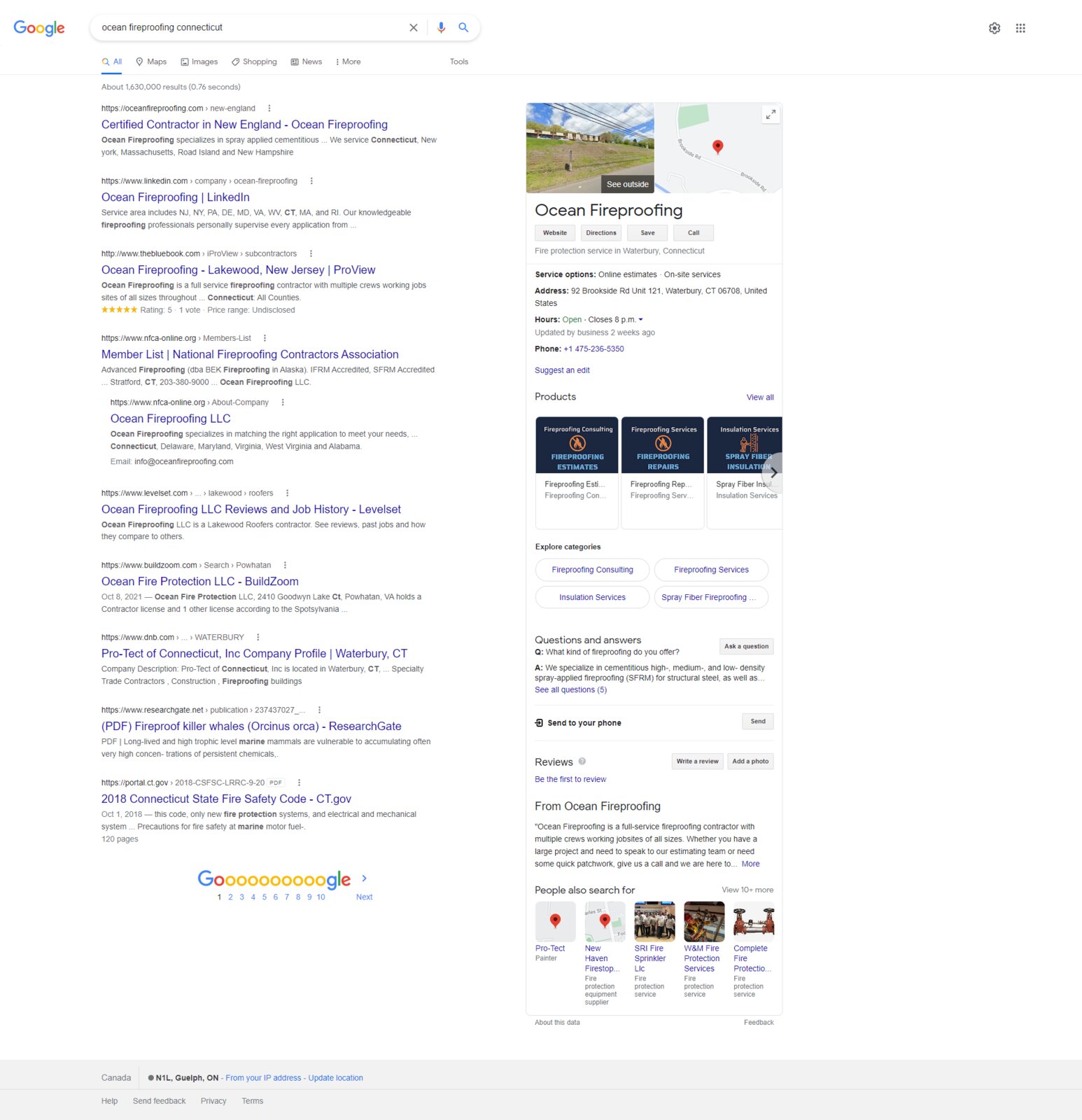Click Suggest an edit link
Screen dimensions: 1082x1120
(562, 370)
